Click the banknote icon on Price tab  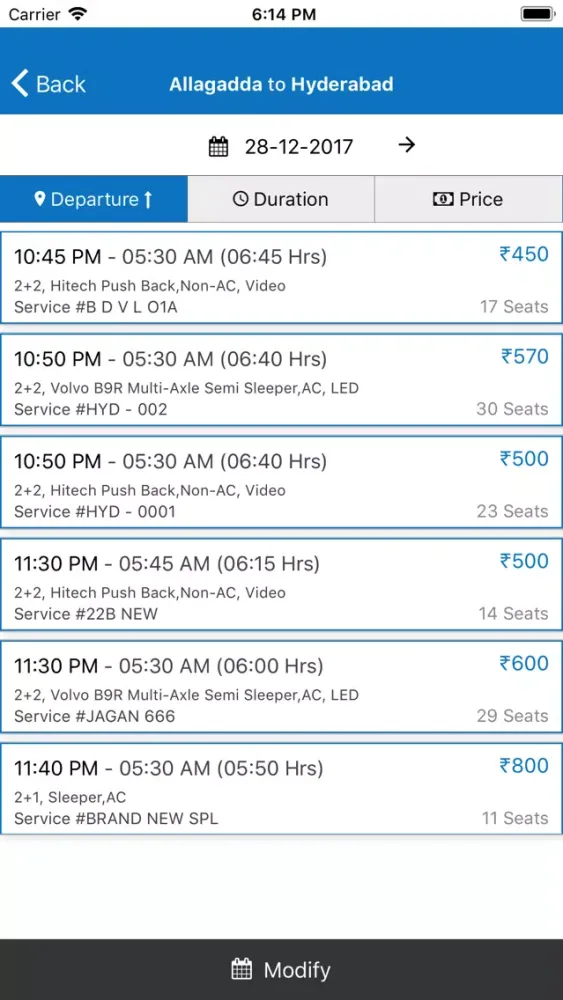click(442, 199)
